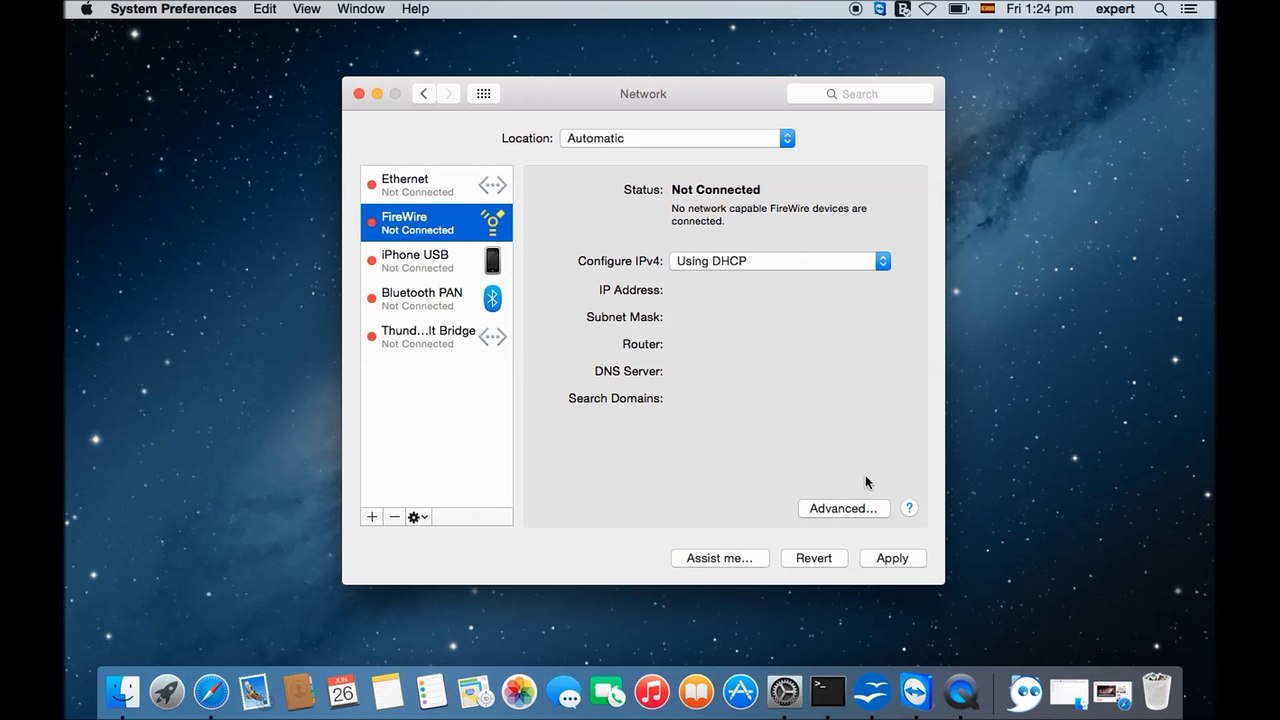Click the TeamViewer menu bar icon
The width and height of the screenshot is (1280, 720).
point(880,9)
